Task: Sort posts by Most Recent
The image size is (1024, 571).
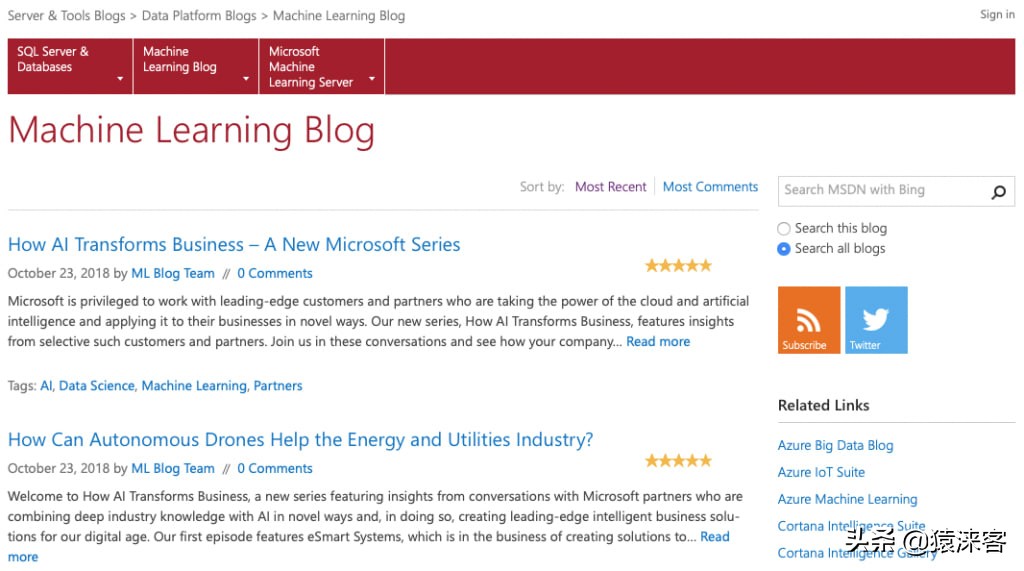Action: [x=610, y=187]
